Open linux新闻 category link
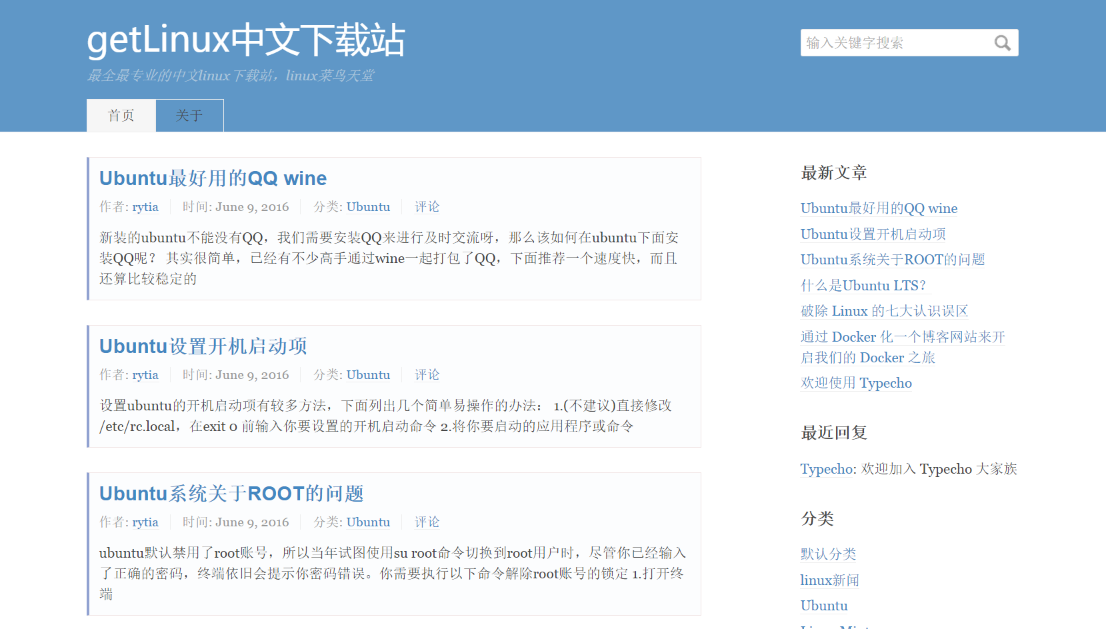1106x629 pixels. (830, 580)
